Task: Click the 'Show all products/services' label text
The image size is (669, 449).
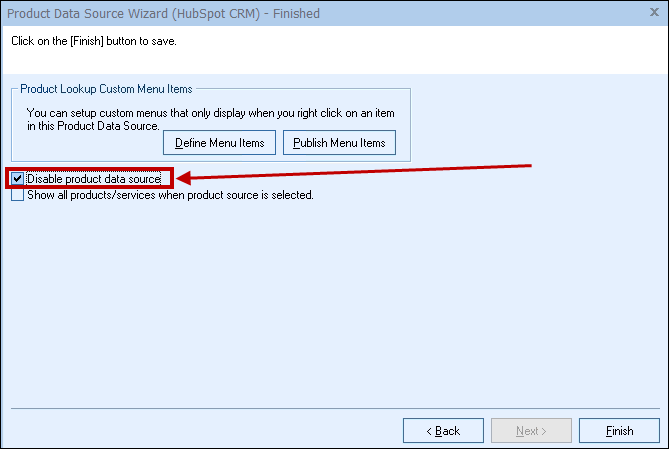Action: (170, 195)
